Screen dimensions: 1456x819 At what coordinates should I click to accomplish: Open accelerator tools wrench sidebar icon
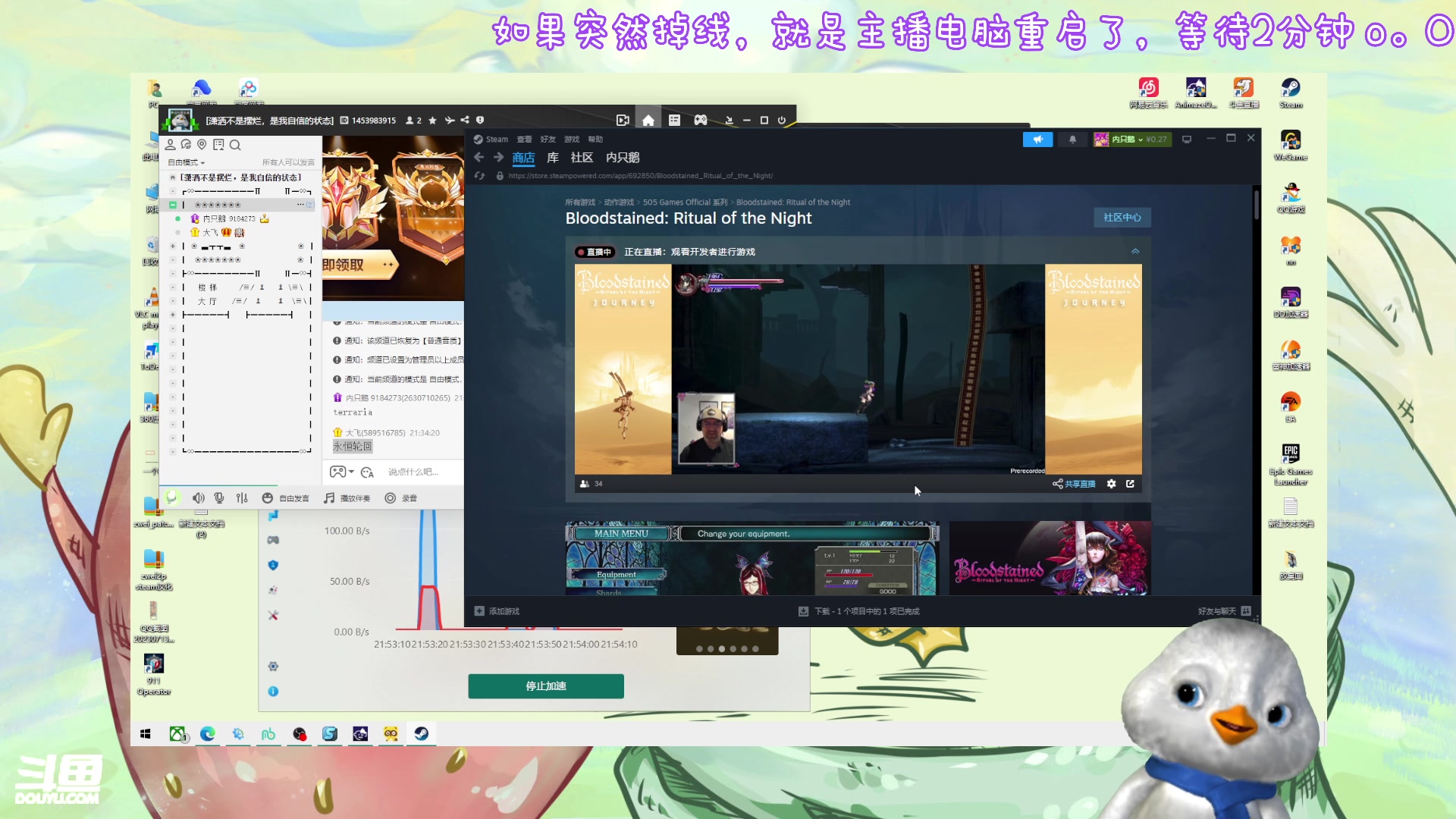pyautogui.click(x=273, y=615)
